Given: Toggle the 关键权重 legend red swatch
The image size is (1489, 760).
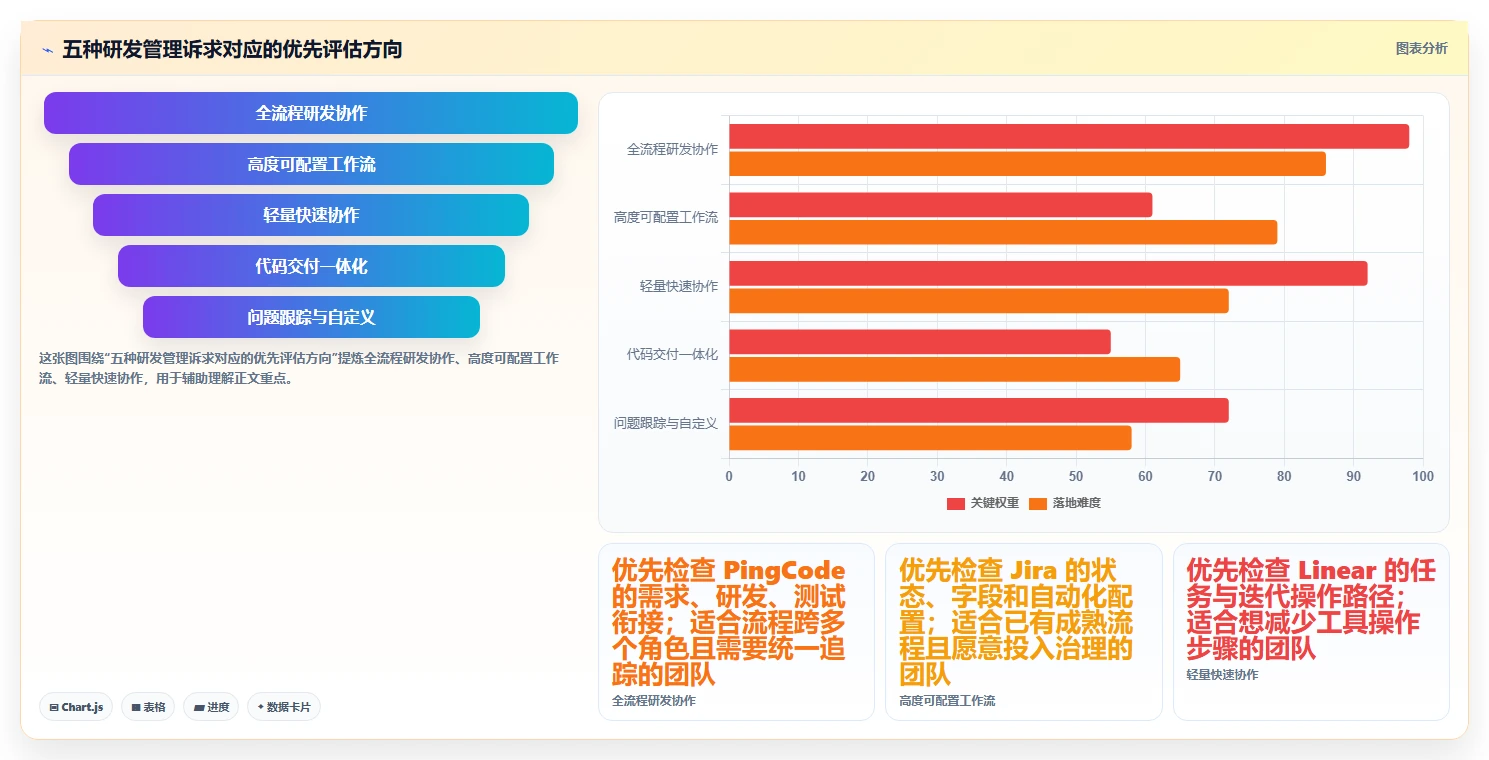Looking at the screenshot, I should (956, 503).
